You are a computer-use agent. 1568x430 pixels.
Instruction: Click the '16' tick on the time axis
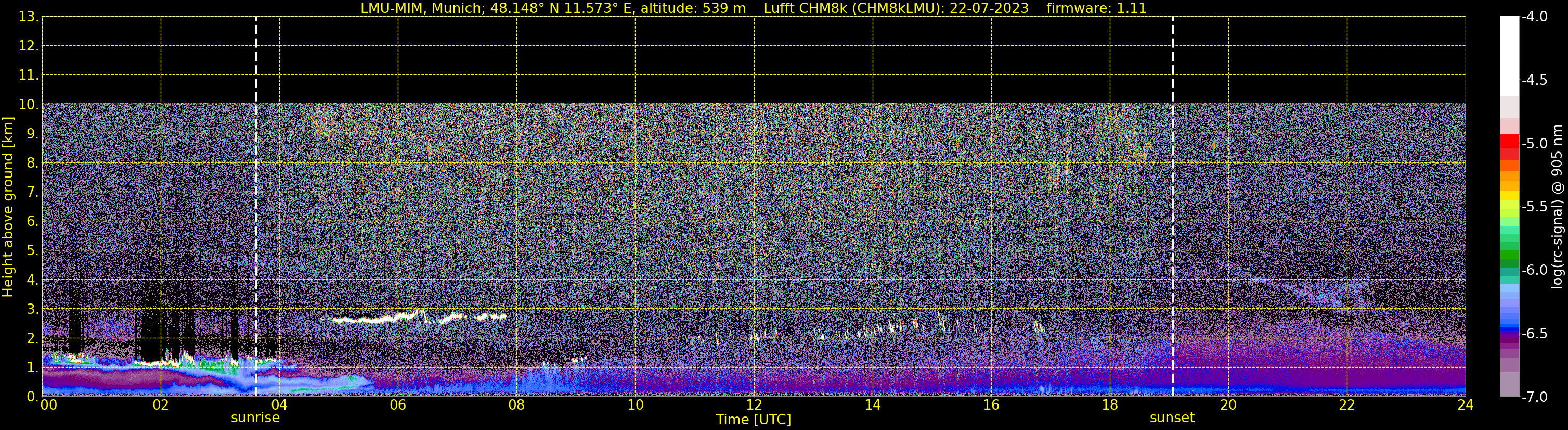[992, 405]
